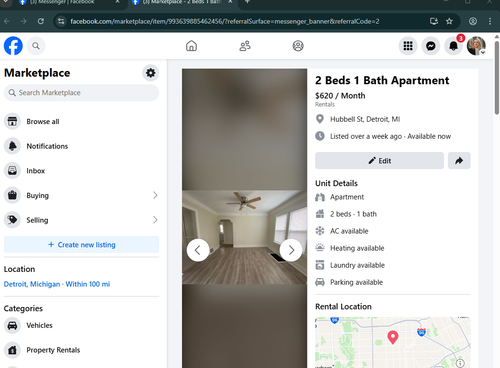
Task: Click the page vertical scrollbar
Action: (x=497, y=79)
